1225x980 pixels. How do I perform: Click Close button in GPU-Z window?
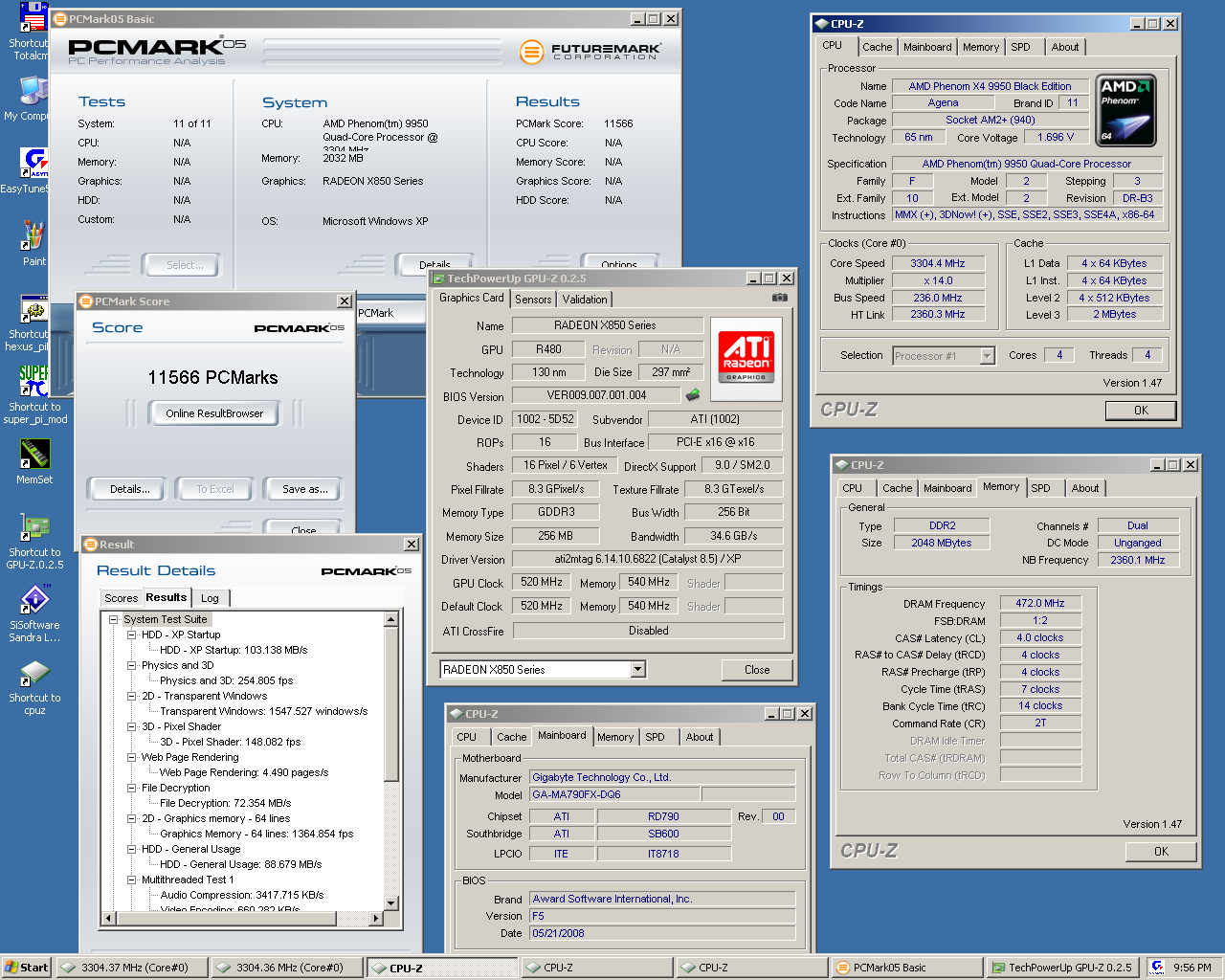click(x=757, y=670)
